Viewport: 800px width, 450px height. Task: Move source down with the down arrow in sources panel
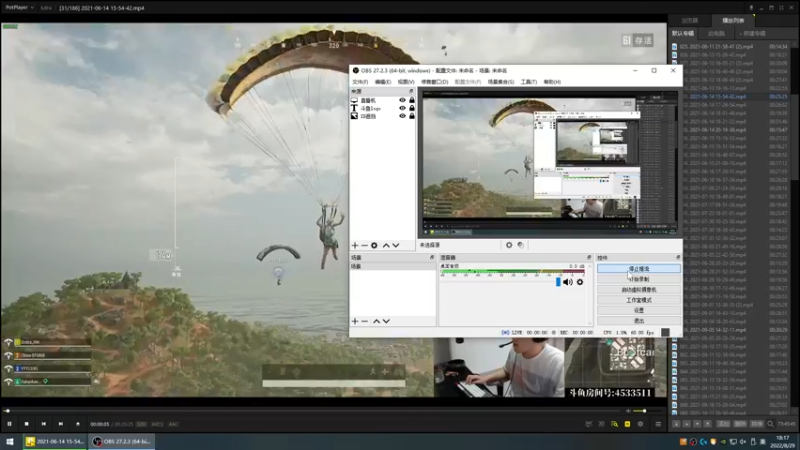point(395,245)
